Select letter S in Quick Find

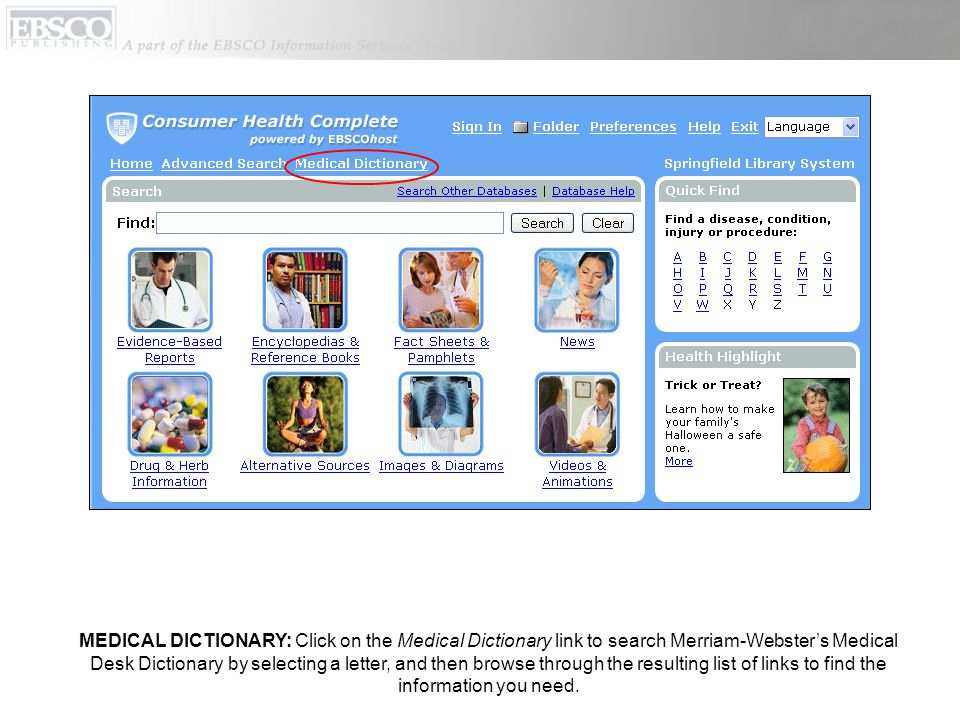778,289
